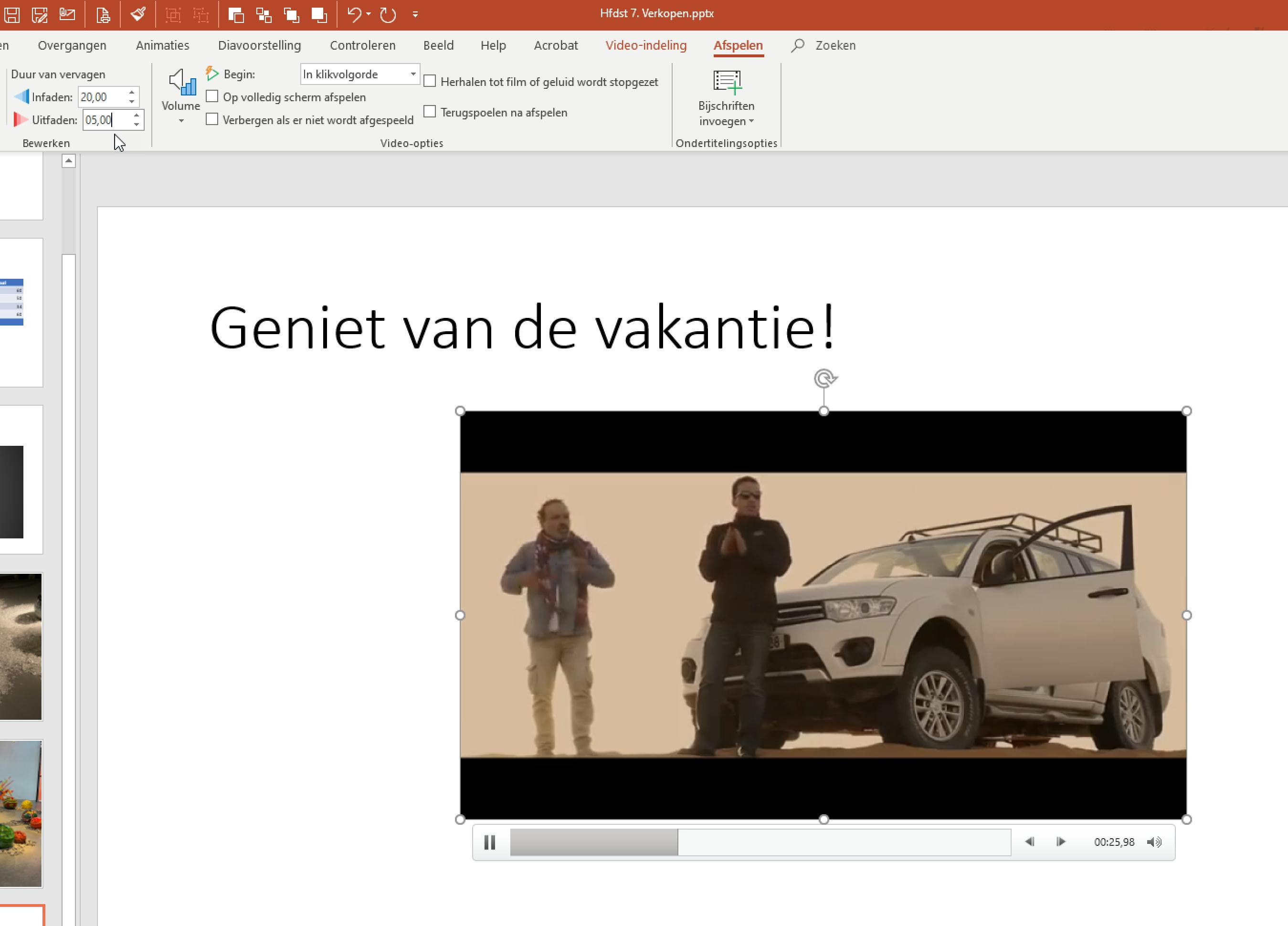
Task: Increase the Infaden value with up arrow
Action: [x=132, y=92]
